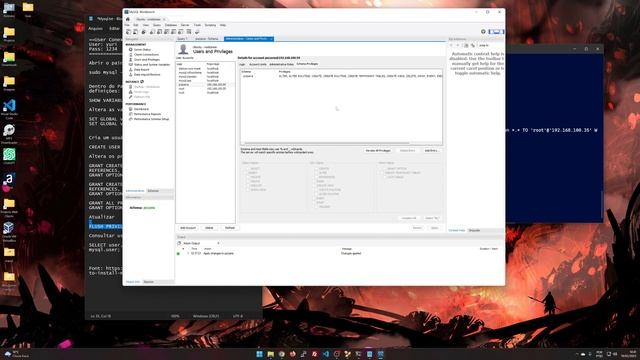Click the Add Account button
Viewport: 640px width, 360px height.
coord(188,228)
